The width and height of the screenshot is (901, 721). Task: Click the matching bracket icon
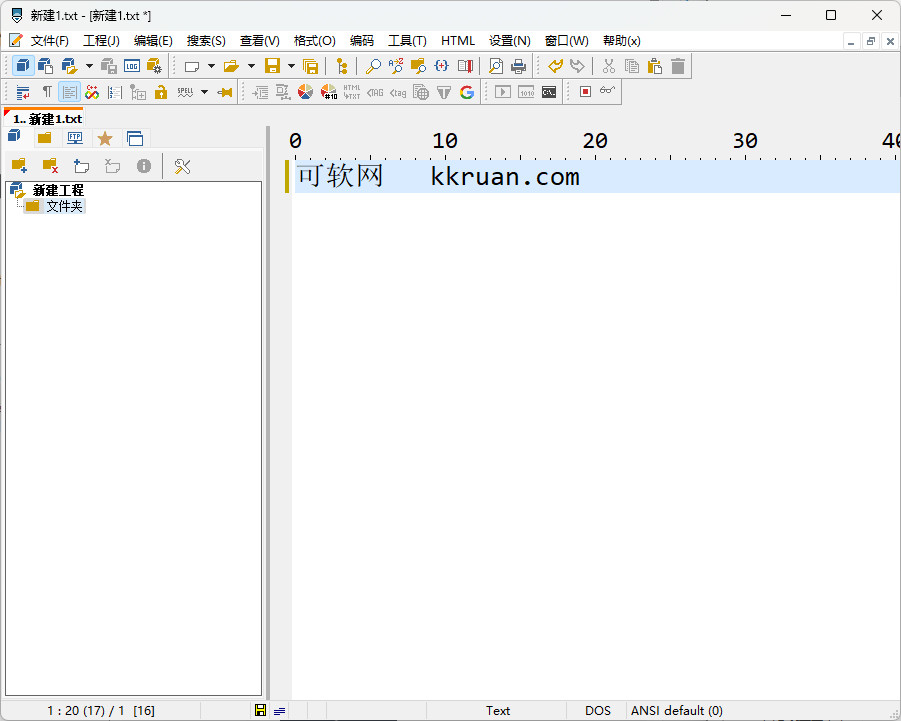click(441, 65)
